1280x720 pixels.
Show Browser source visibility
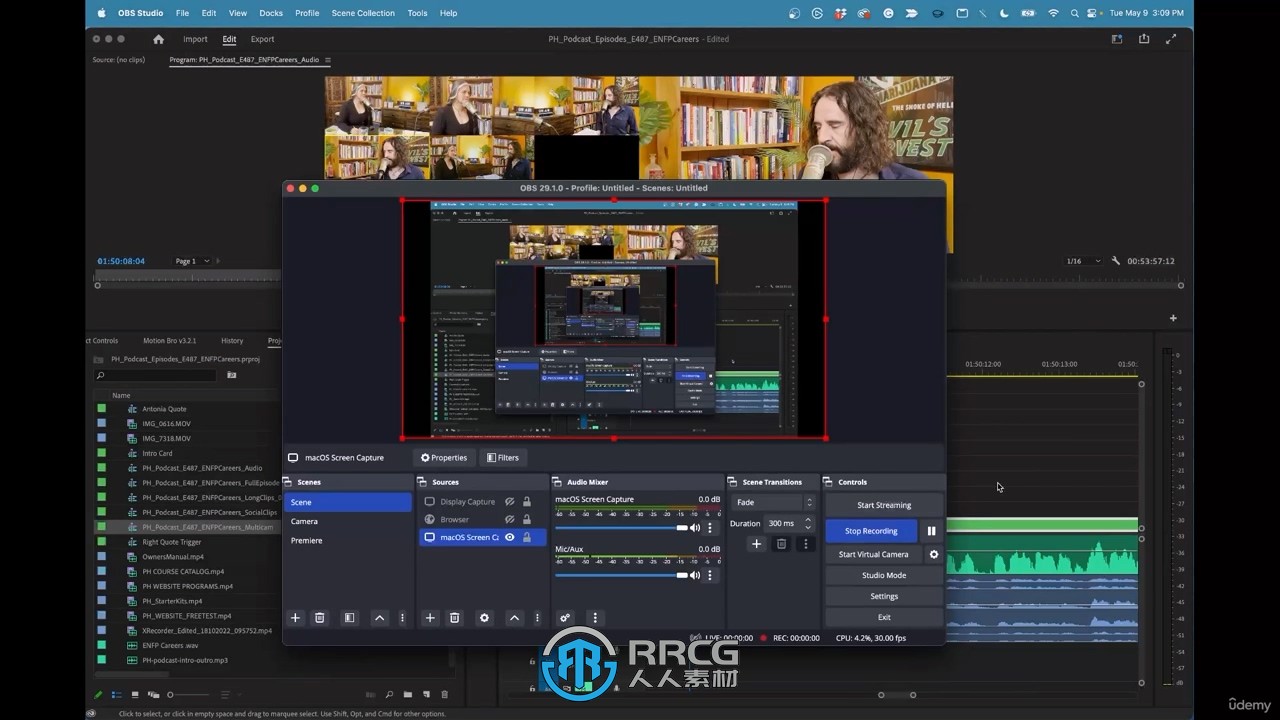(x=509, y=520)
